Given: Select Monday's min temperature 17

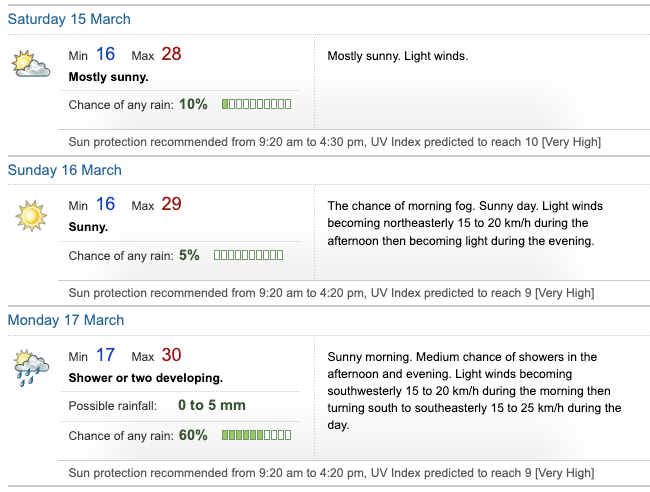Looking at the screenshot, I should tap(105, 355).
